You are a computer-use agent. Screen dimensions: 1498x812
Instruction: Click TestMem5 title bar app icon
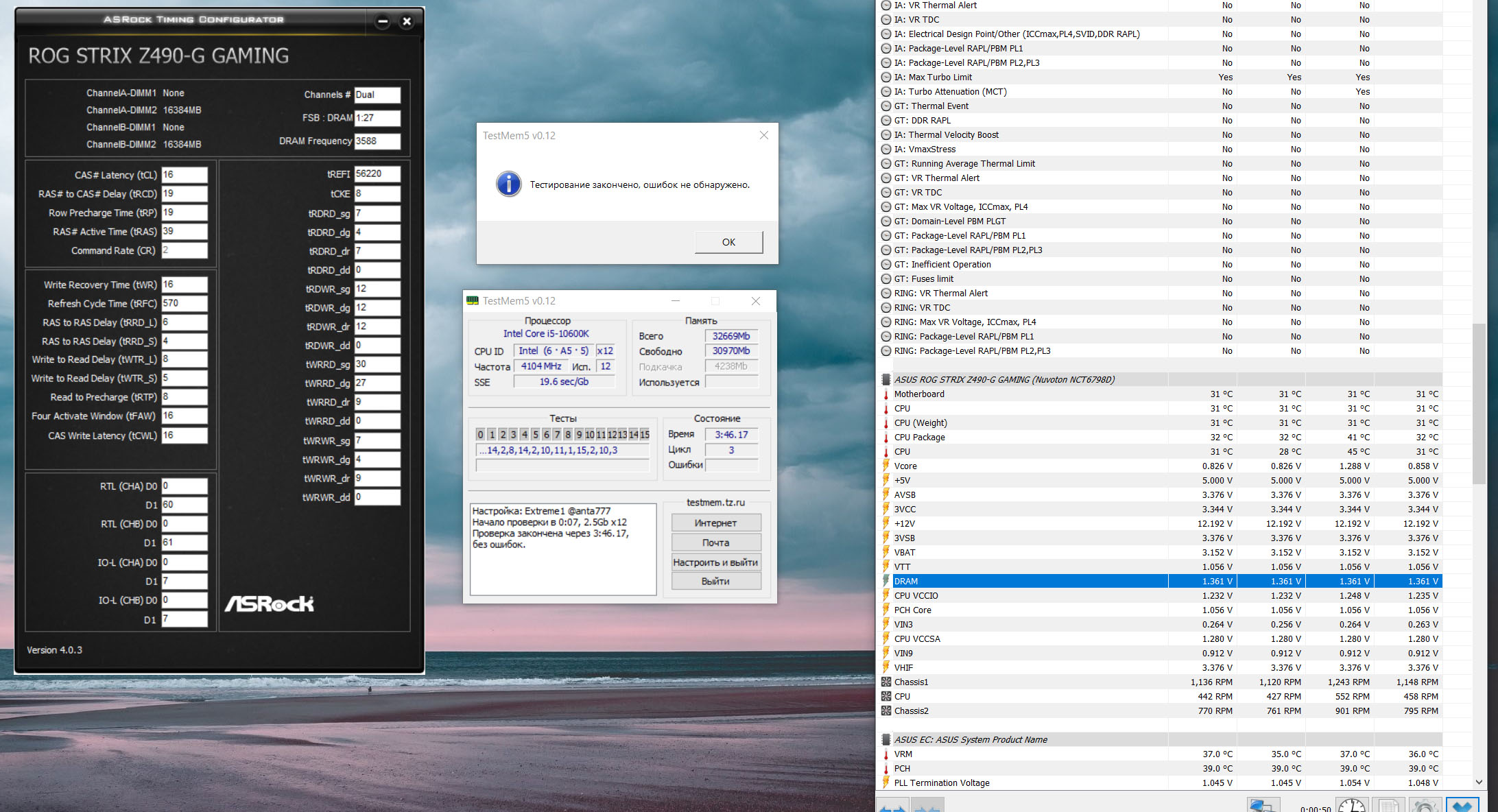click(473, 300)
